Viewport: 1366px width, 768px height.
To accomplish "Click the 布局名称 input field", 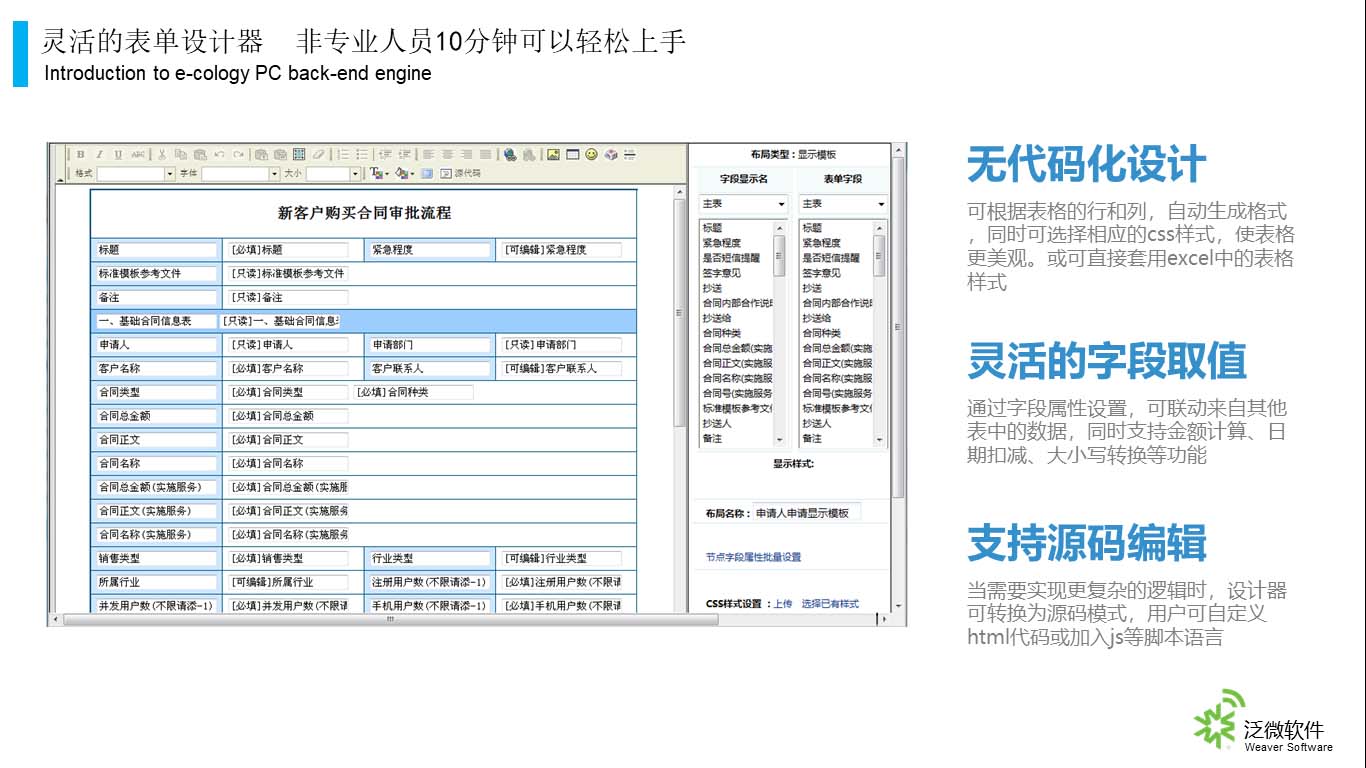I will pos(806,513).
